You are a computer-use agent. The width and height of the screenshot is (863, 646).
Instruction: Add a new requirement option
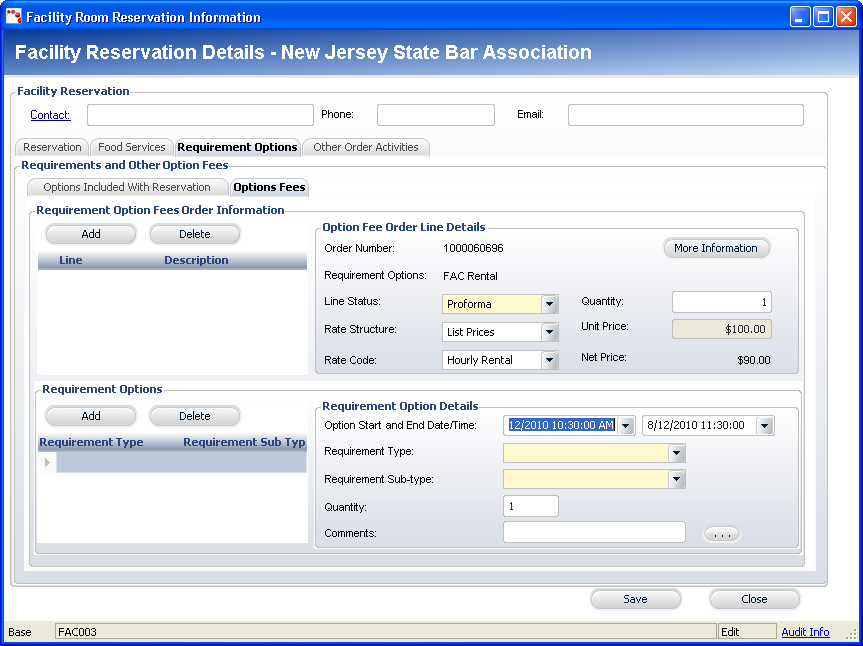click(x=91, y=417)
